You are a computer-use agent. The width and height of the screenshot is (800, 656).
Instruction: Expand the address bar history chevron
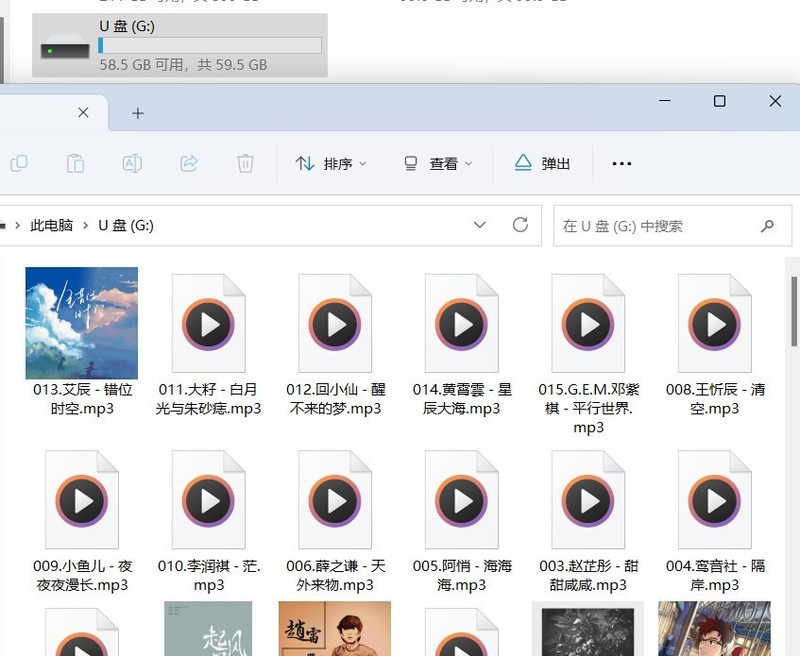point(479,225)
